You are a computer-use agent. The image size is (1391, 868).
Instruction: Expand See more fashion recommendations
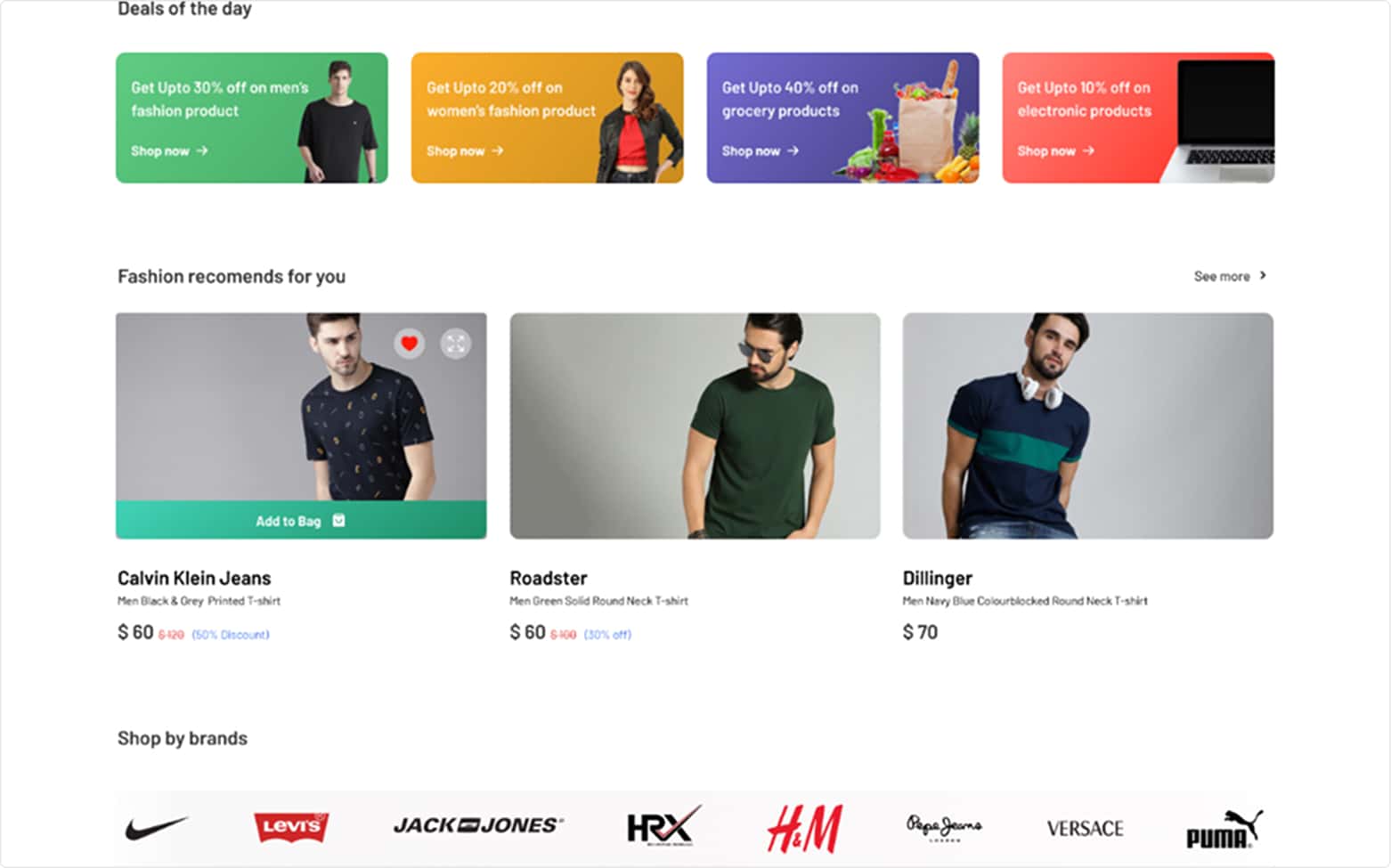click(1230, 277)
